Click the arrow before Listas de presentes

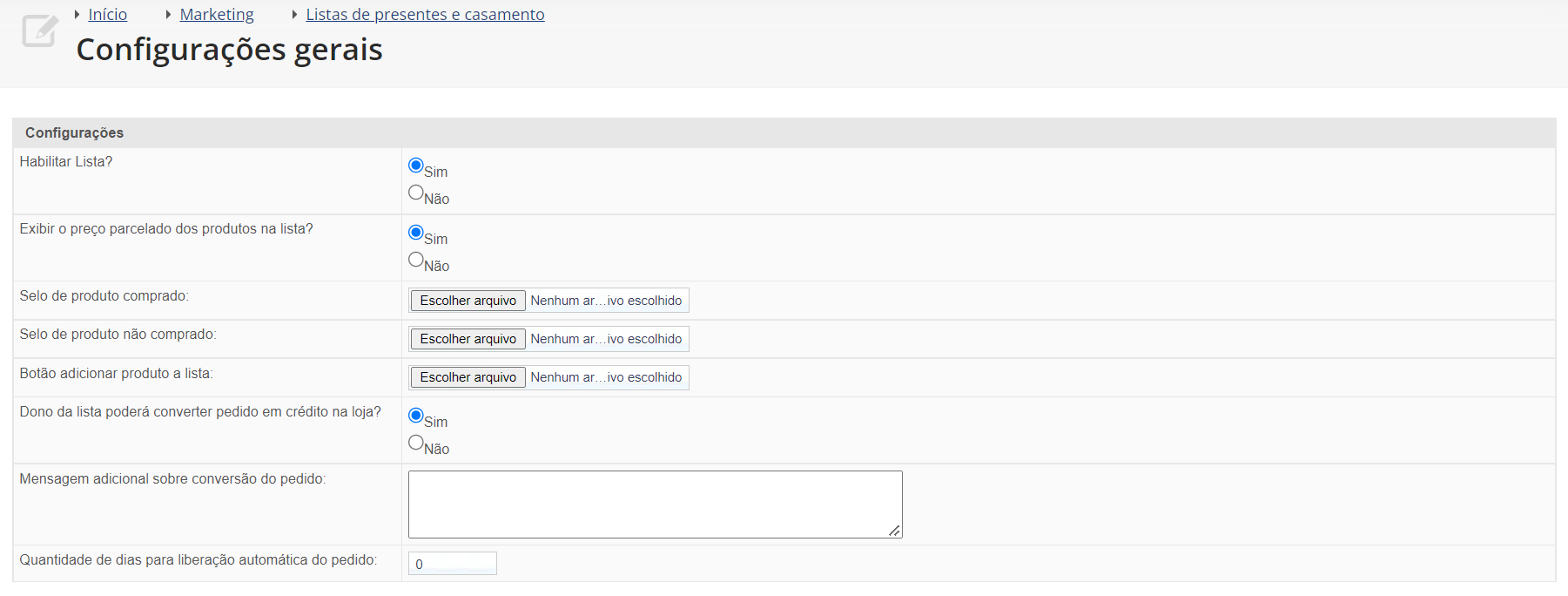pos(294,15)
